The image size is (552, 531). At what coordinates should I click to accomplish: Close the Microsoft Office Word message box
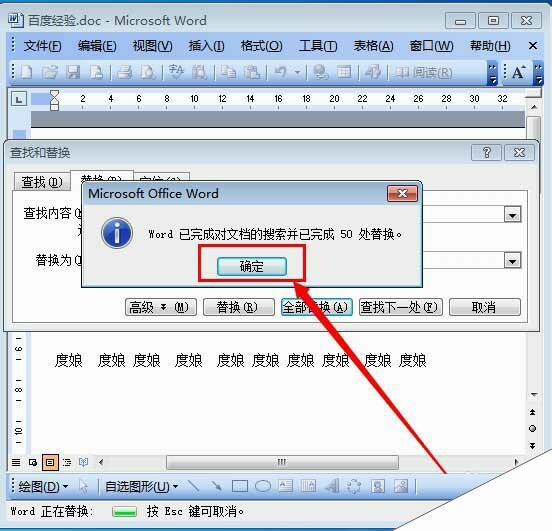pyautogui.click(x=402, y=193)
